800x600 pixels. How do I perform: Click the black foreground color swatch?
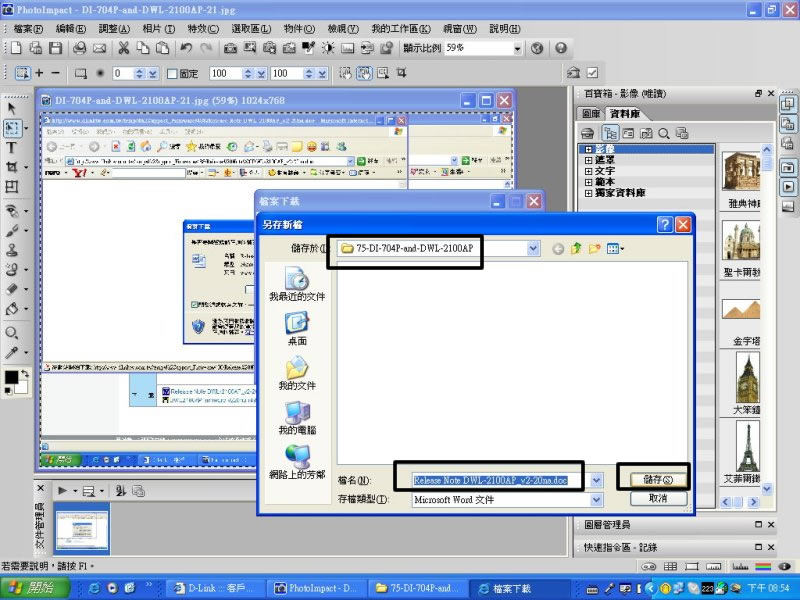coord(11,377)
